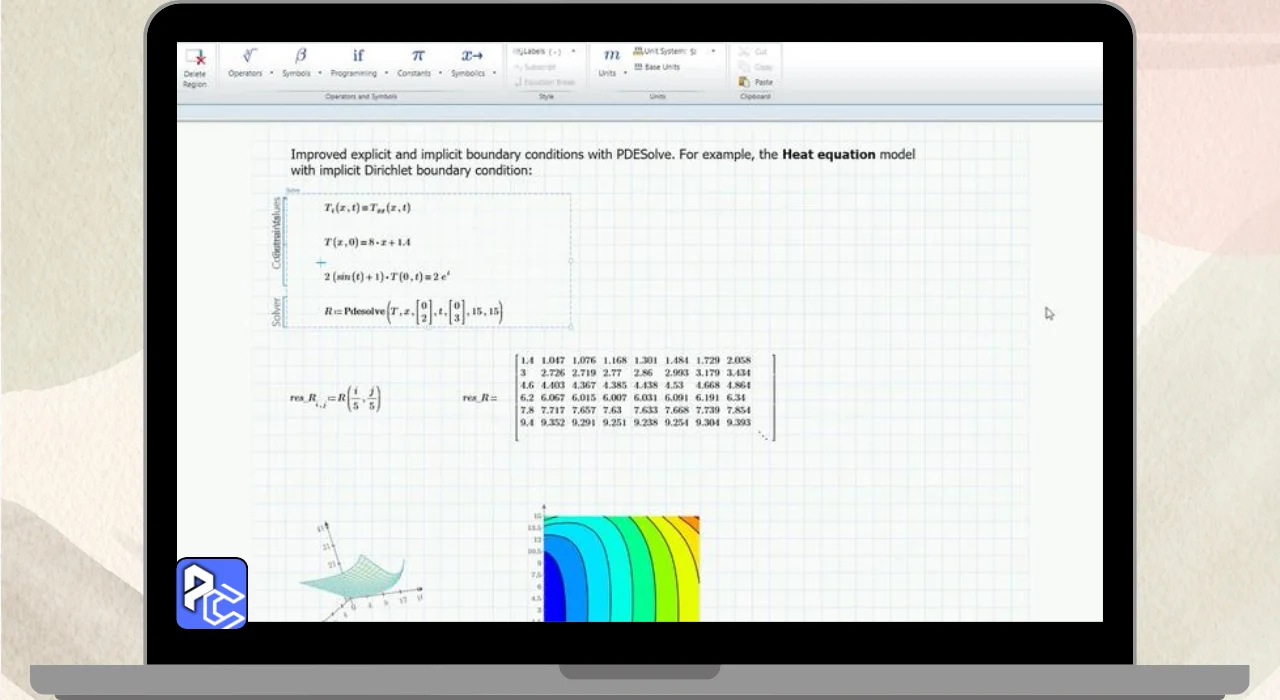1280x700 pixels.
Task: Click the 3D surface plot
Action: coord(359,572)
